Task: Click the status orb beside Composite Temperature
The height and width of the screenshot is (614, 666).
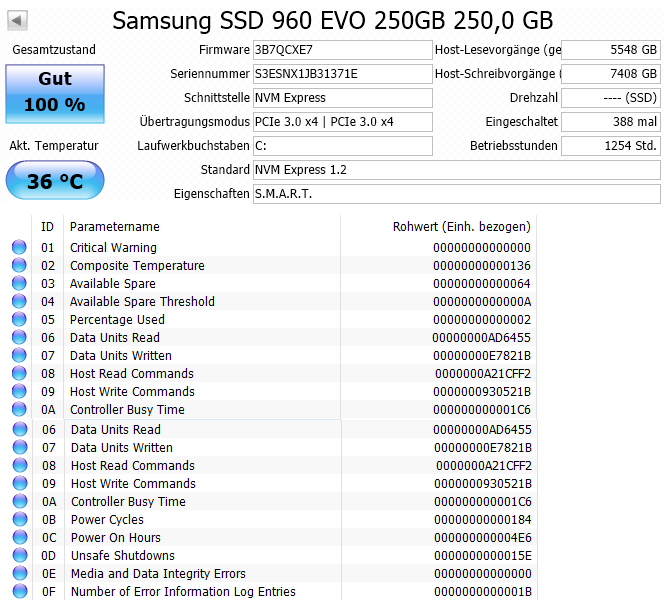Action: point(19,265)
